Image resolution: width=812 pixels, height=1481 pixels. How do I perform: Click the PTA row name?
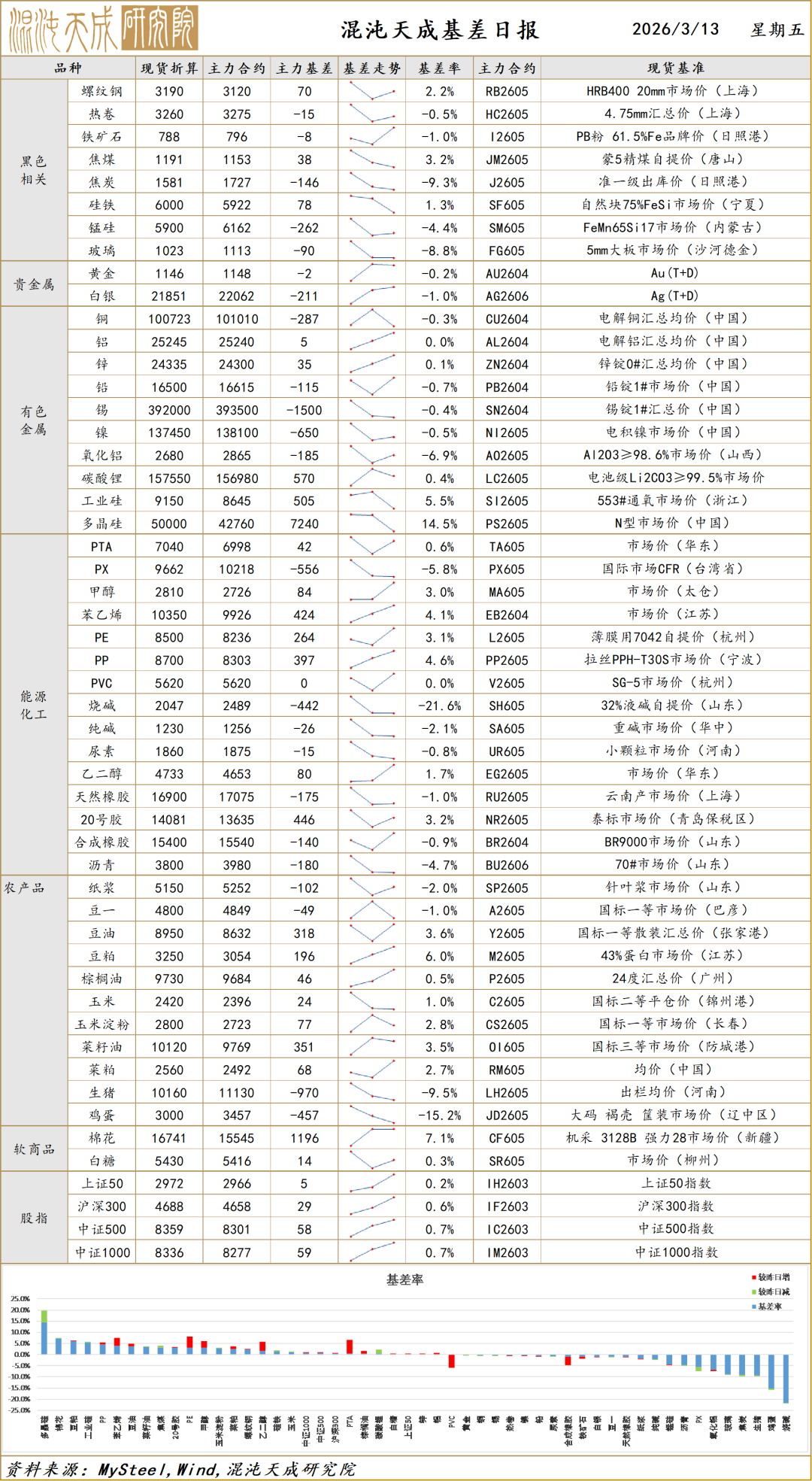(101, 547)
